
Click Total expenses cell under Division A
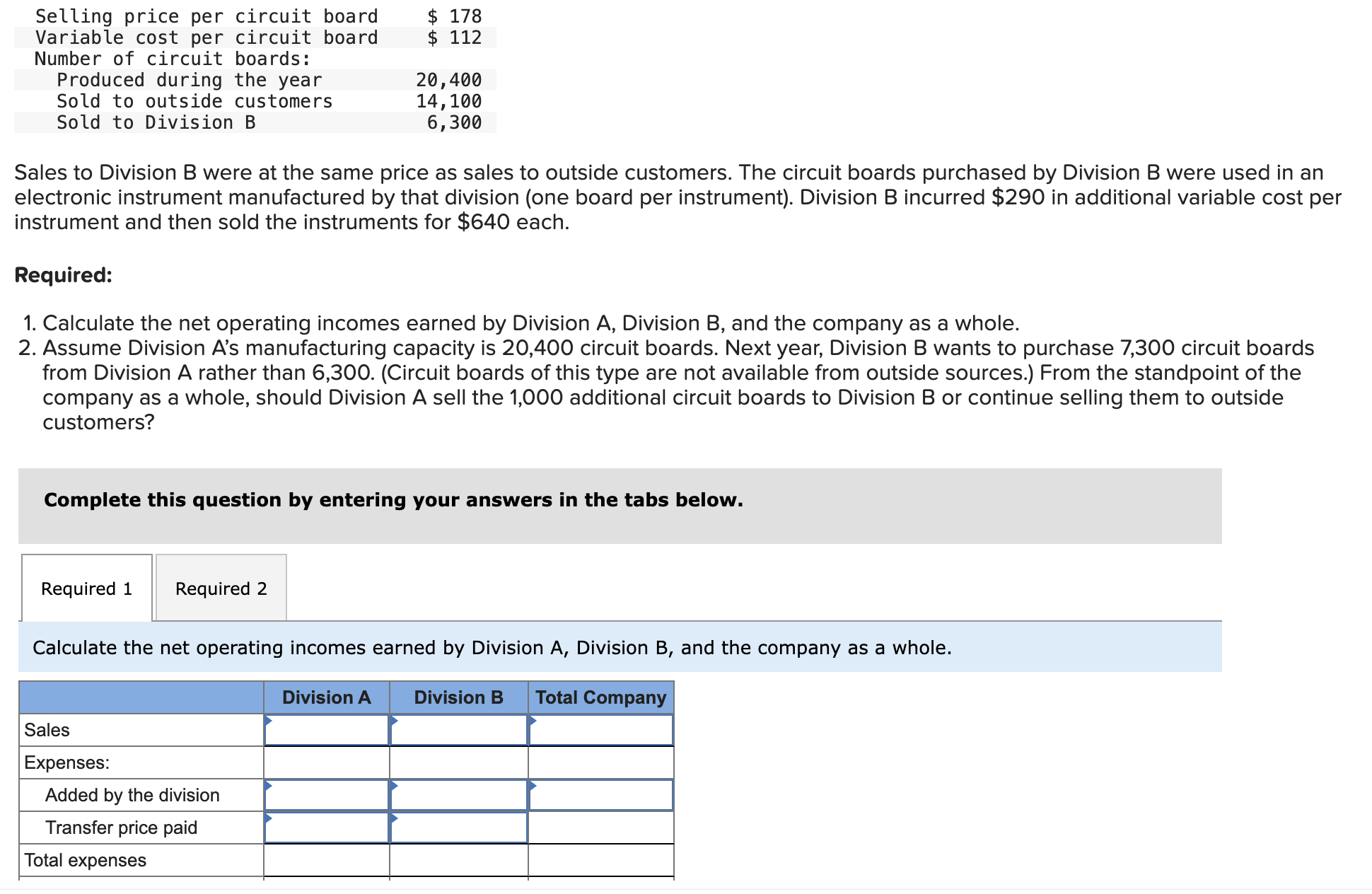(x=327, y=860)
